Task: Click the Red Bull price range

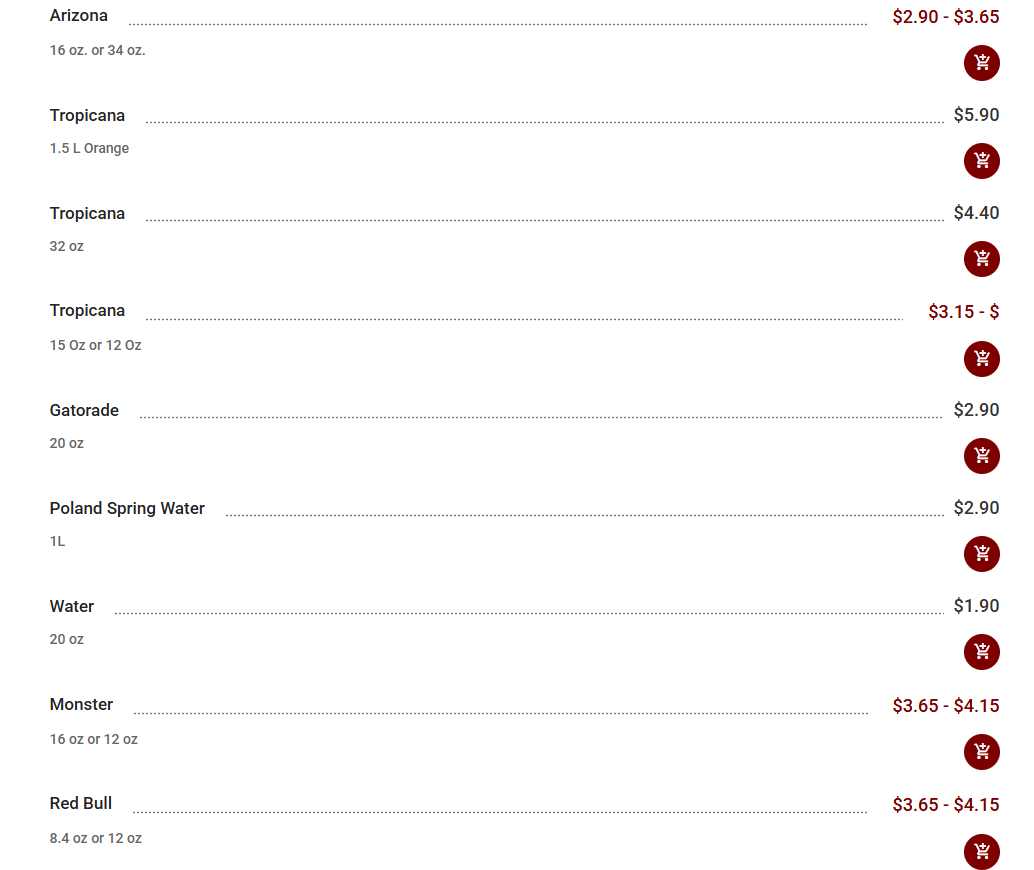Action: [945, 804]
